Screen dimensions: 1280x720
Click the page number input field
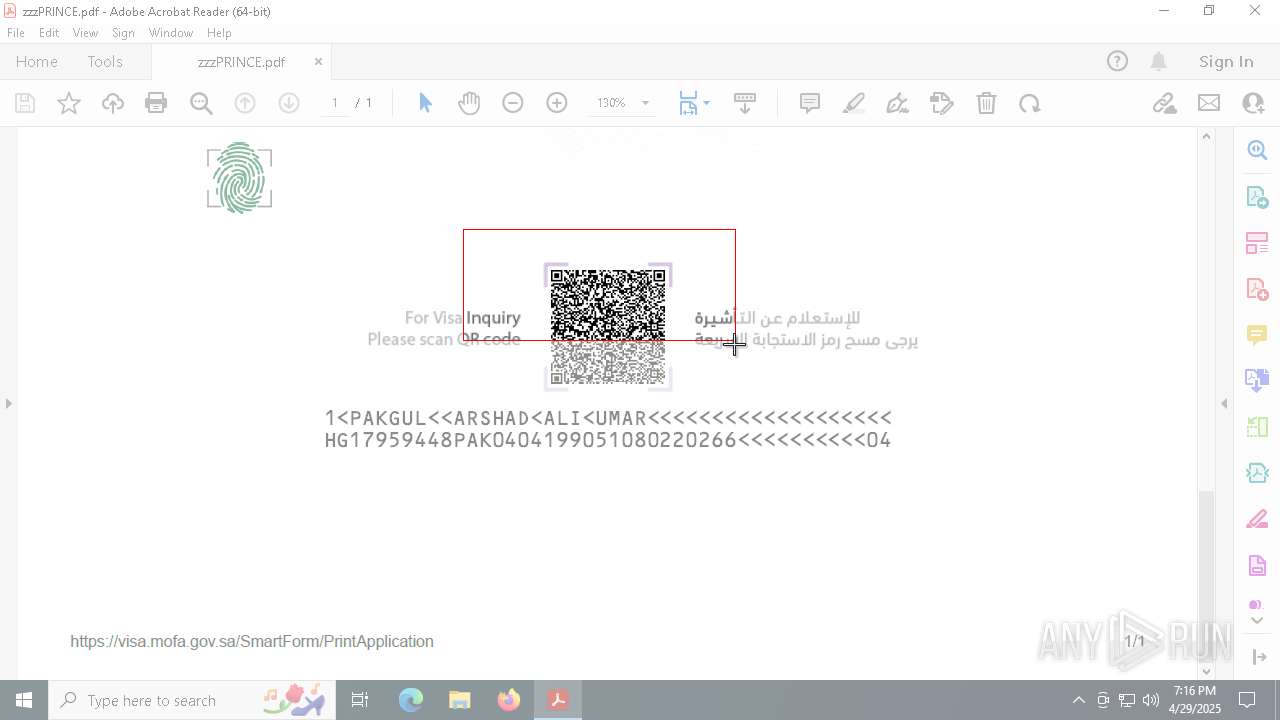(335, 103)
